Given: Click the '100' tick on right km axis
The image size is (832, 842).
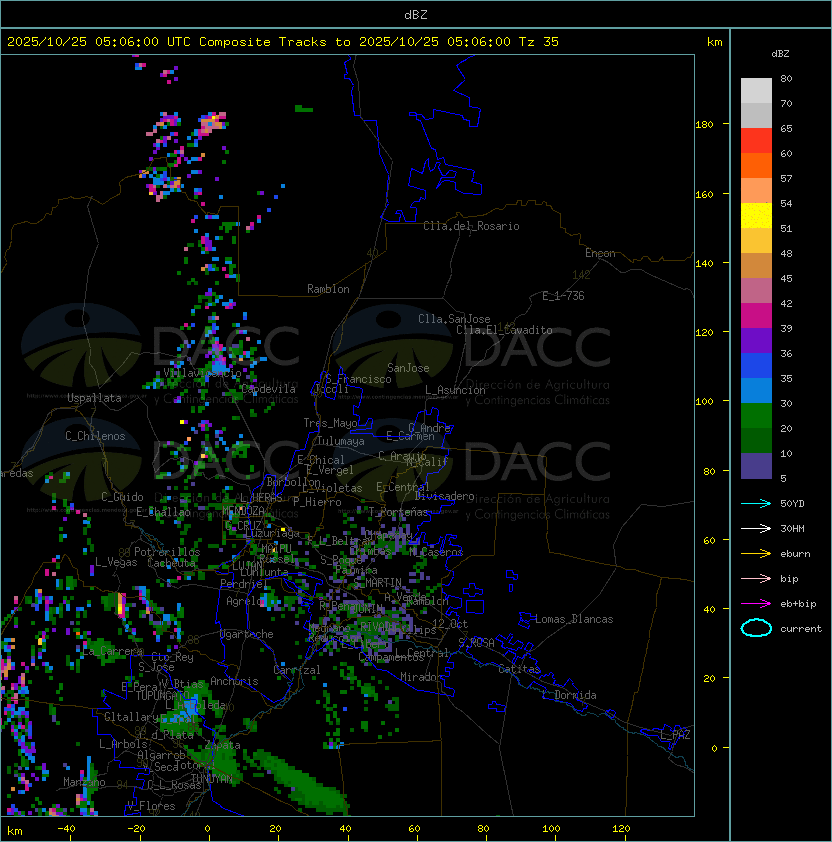Looking at the screenshot, I should (x=704, y=402).
